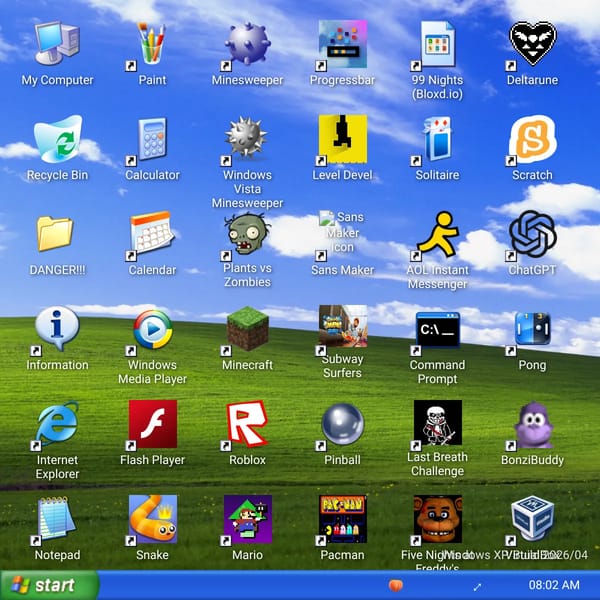
Task: Open the Notepad shortcut
Action: [56, 518]
